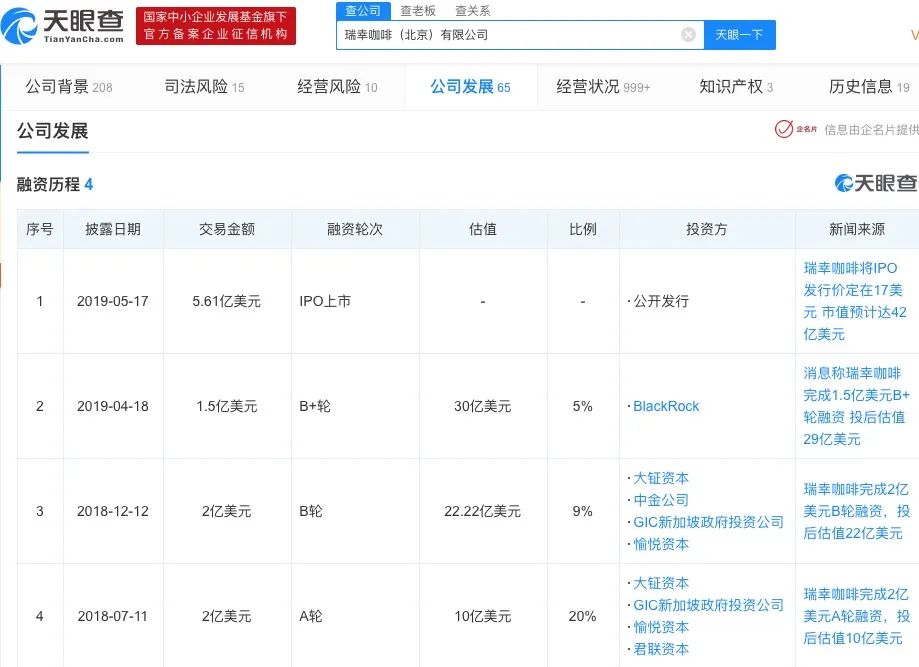
Task: Open the 公司发展 tab
Action: 470,87
